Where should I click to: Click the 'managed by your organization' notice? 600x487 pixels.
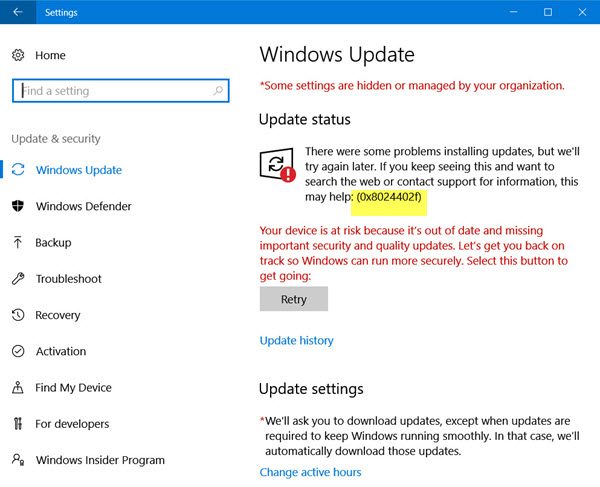point(412,86)
